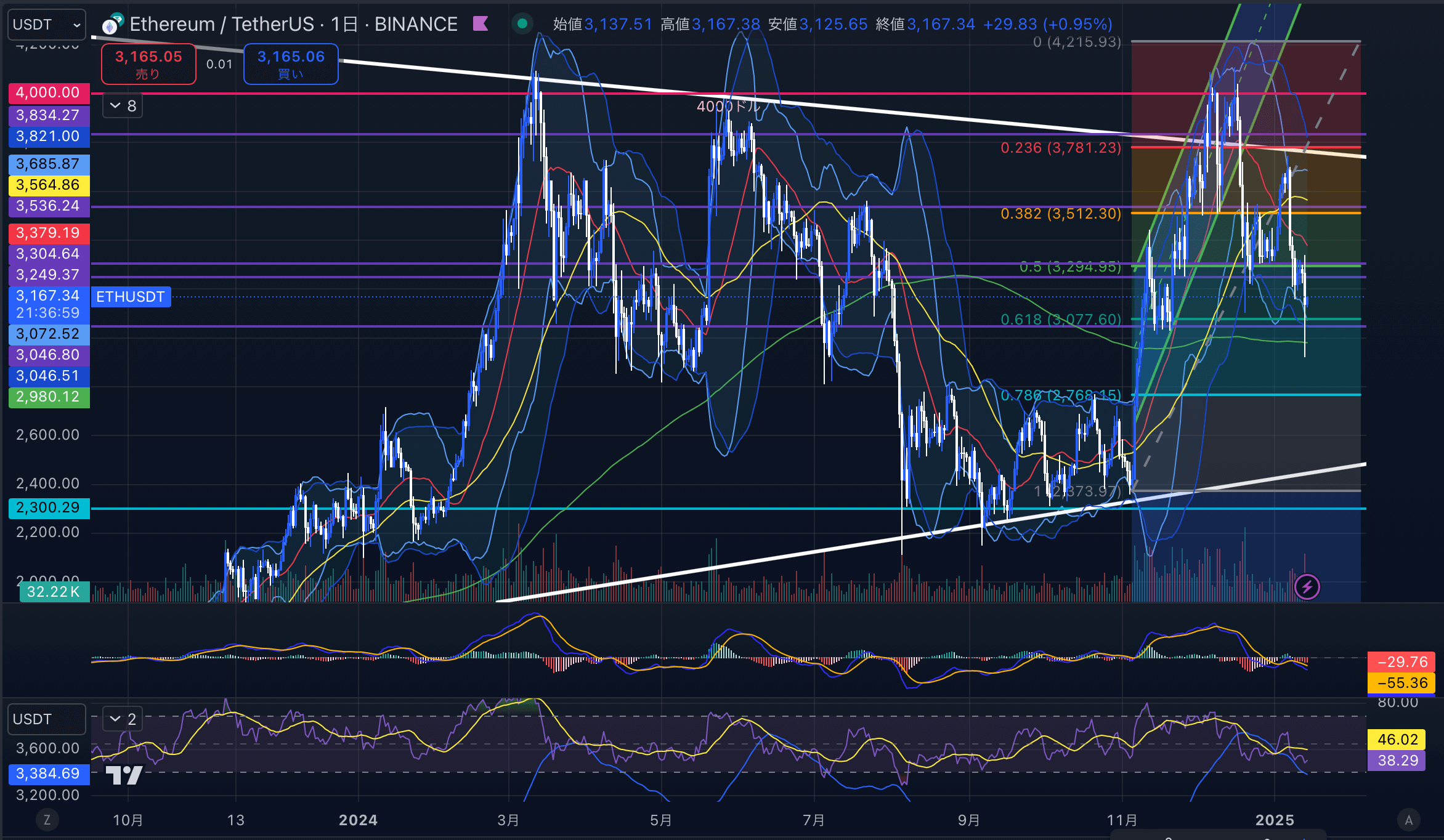The width and height of the screenshot is (1444, 840).
Task: Select the 4,000.00 red price label
Action: 49,93
